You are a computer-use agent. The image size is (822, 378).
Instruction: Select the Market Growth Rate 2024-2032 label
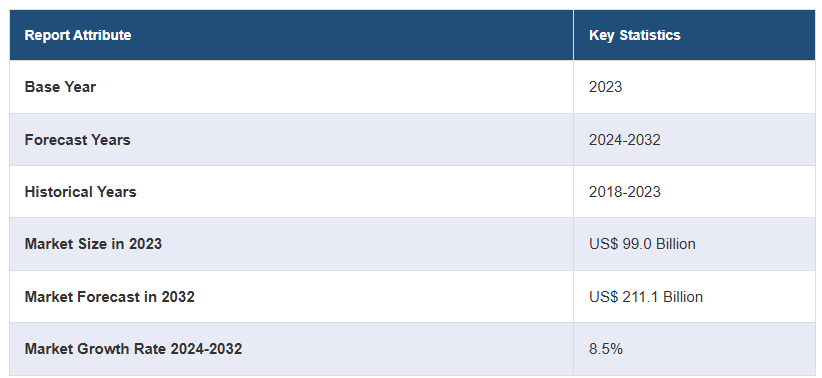point(133,349)
